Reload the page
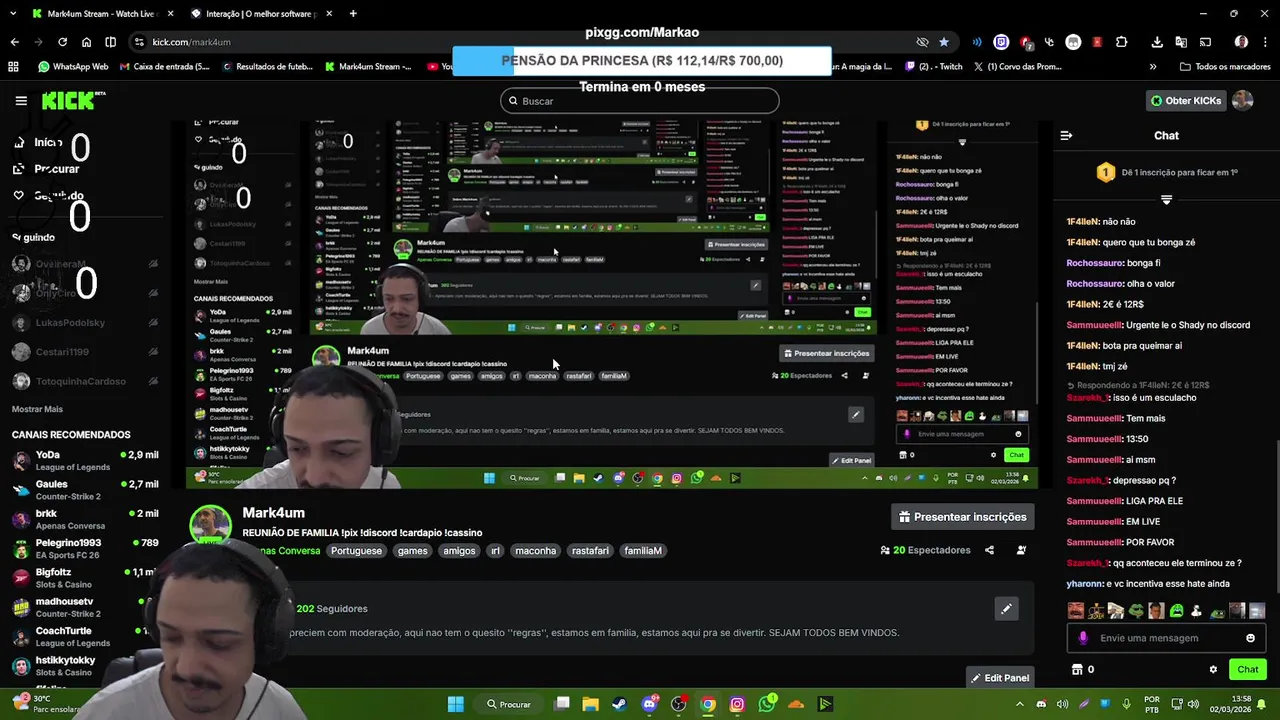1280x720 pixels. click(62, 42)
